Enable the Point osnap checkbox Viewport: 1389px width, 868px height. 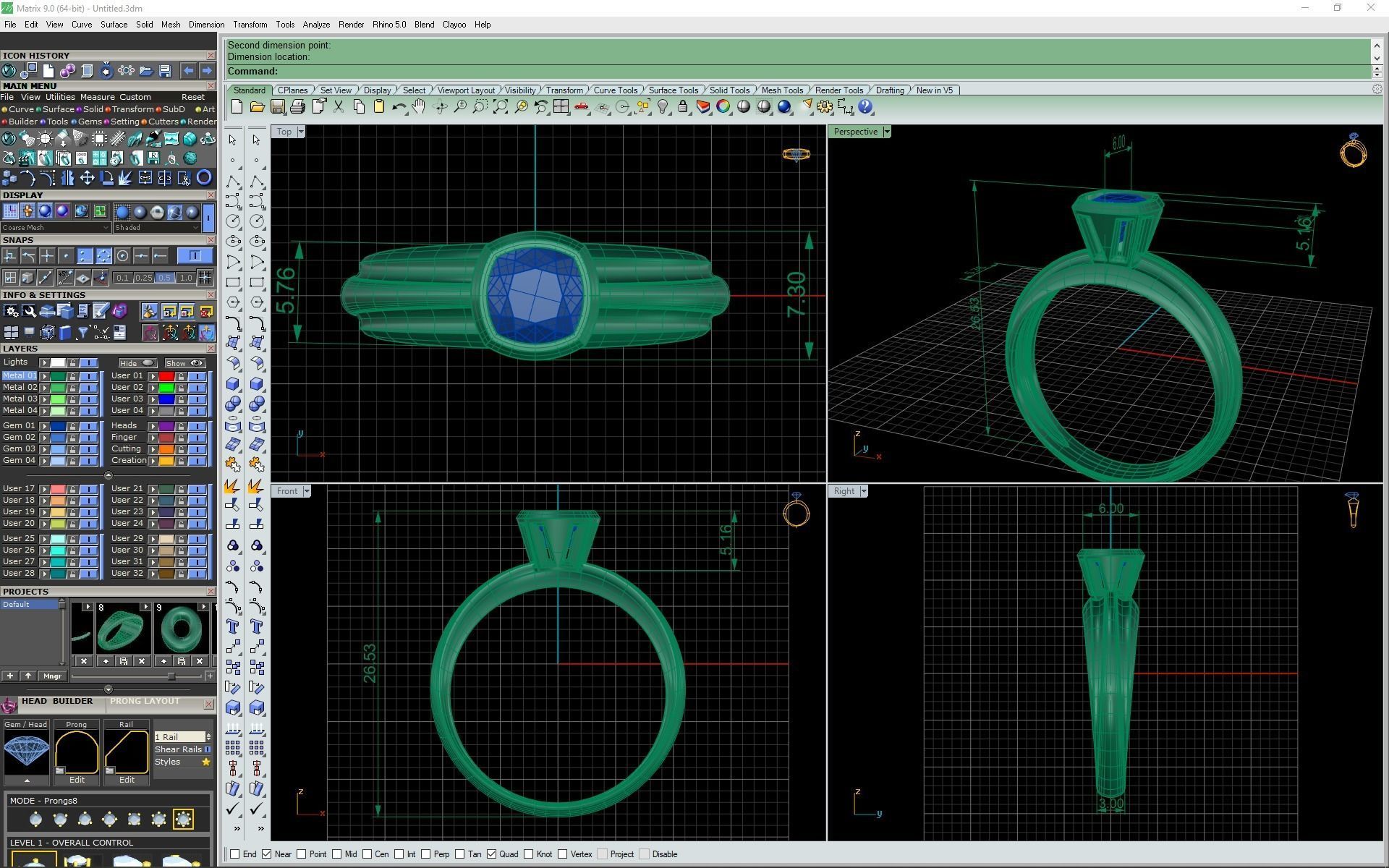[302, 854]
